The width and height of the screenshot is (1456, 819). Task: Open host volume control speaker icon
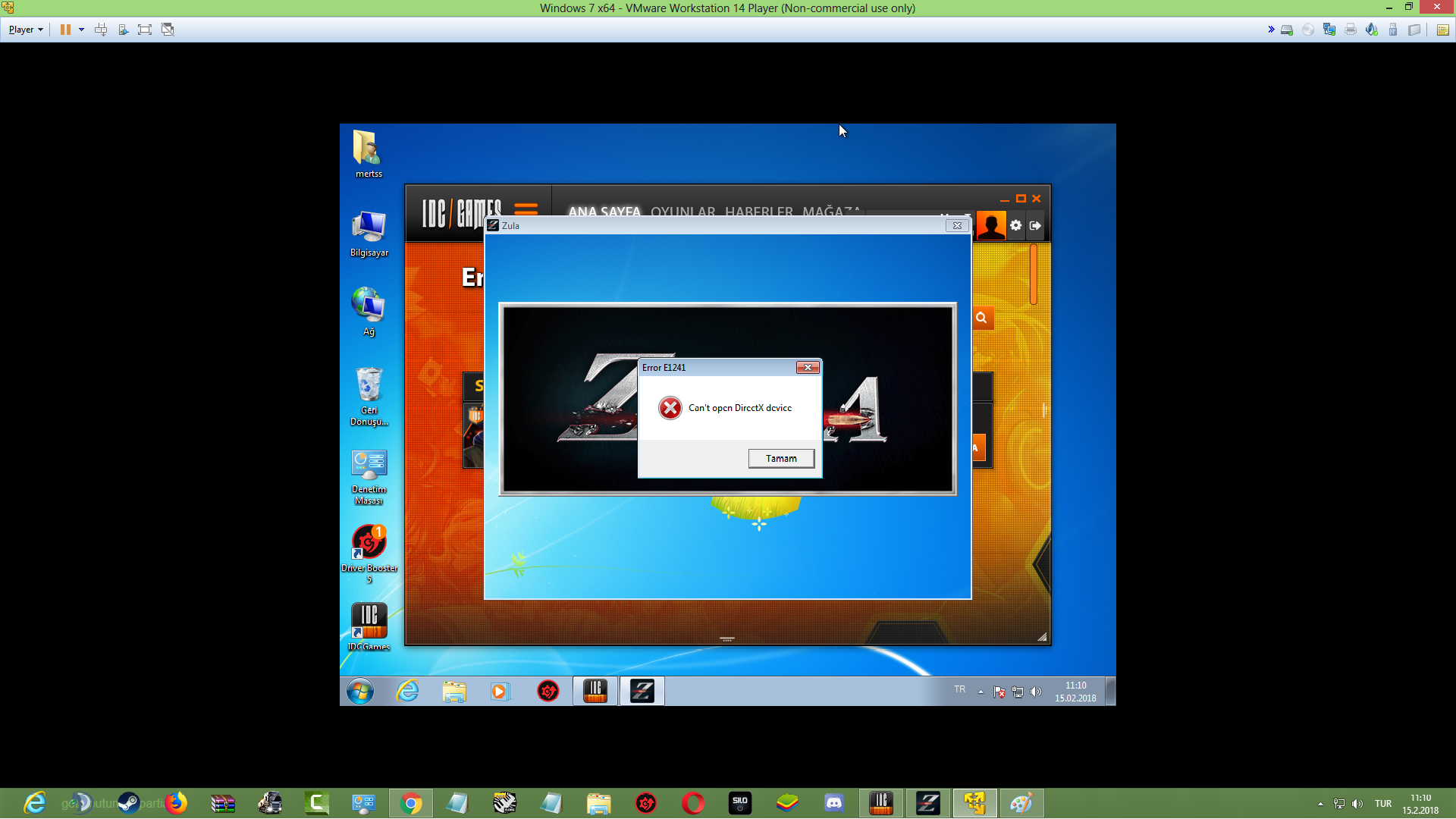pyautogui.click(x=1357, y=804)
